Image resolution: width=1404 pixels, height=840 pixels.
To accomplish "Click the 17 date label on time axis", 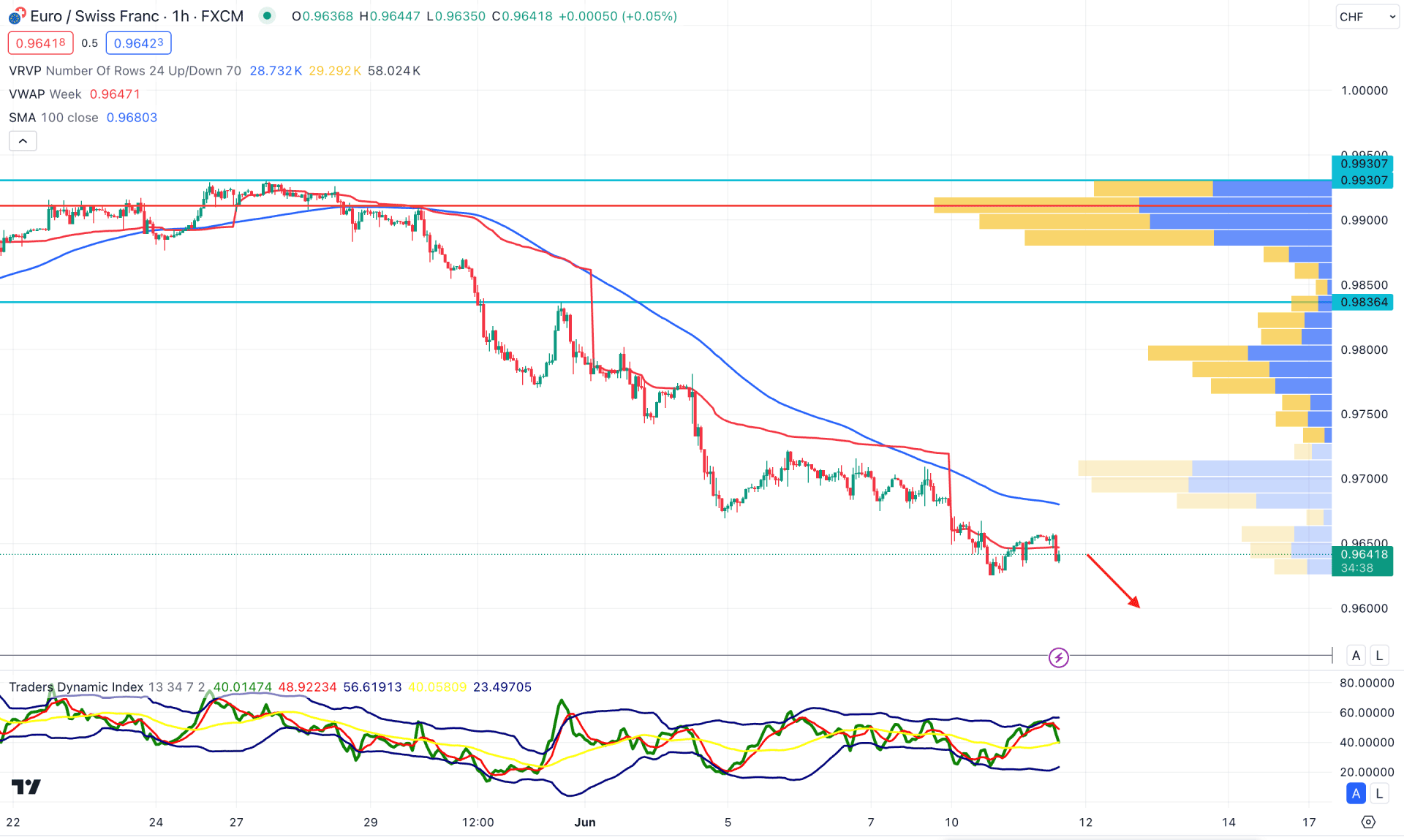I will pos(1309,822).
